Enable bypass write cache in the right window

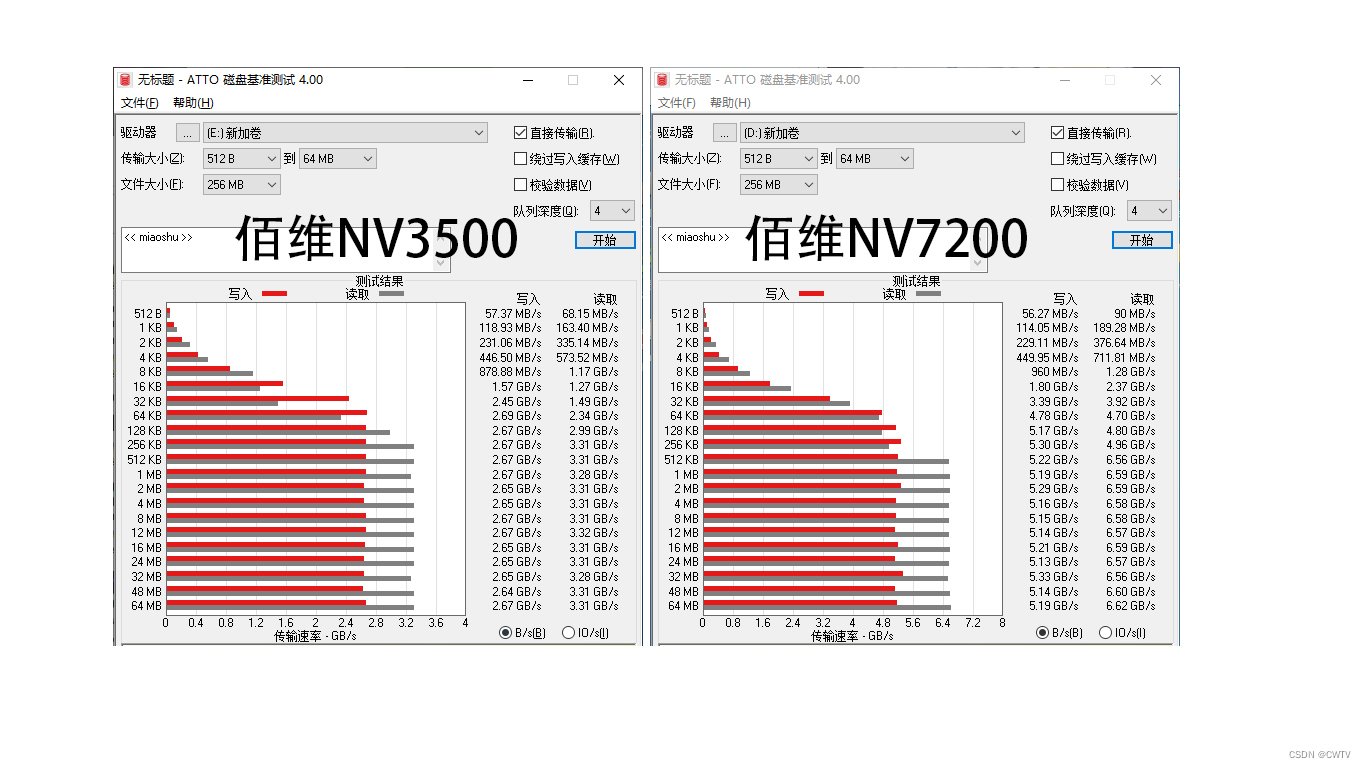click(x=1057, y=158)
